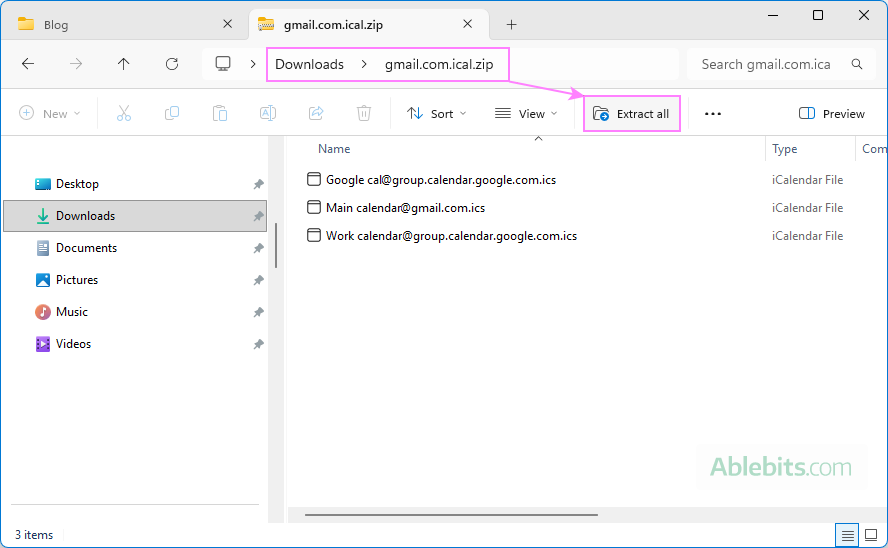Image resolution: width=888 pixels, height=548 pixels.
Task: Maximize the File Explorer window
Action: [x=818, y=15]
